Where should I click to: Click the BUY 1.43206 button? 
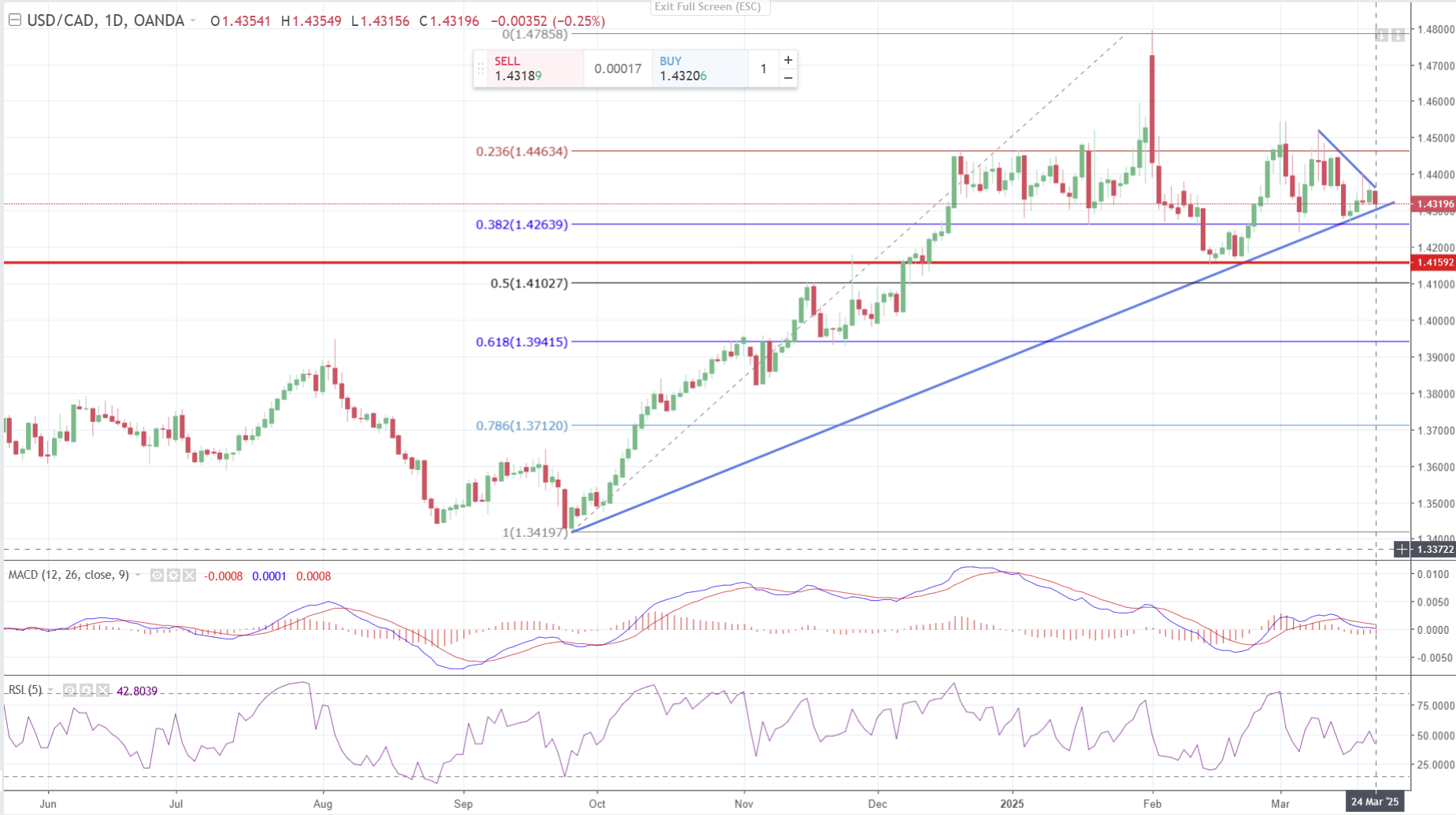tap(699, 69)
